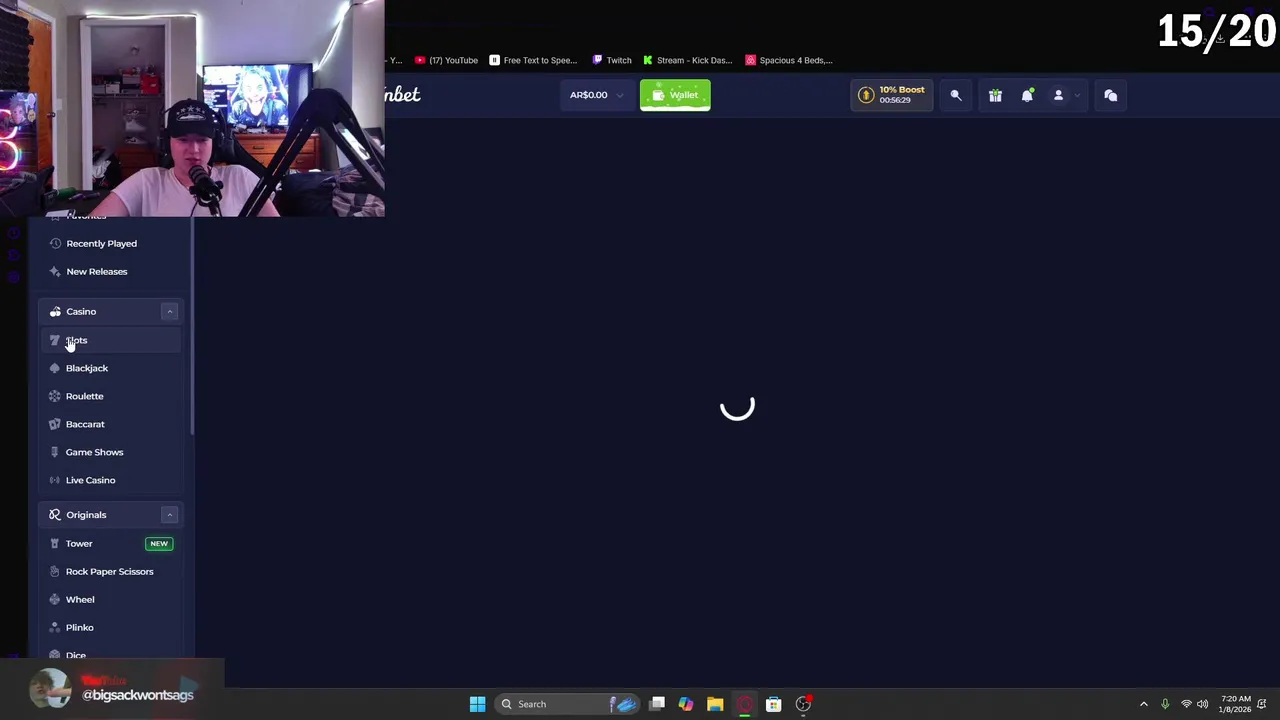Open File Explorer from the taskbar
The width and height of the screenshot is (1280, 720).
point(715,704)
